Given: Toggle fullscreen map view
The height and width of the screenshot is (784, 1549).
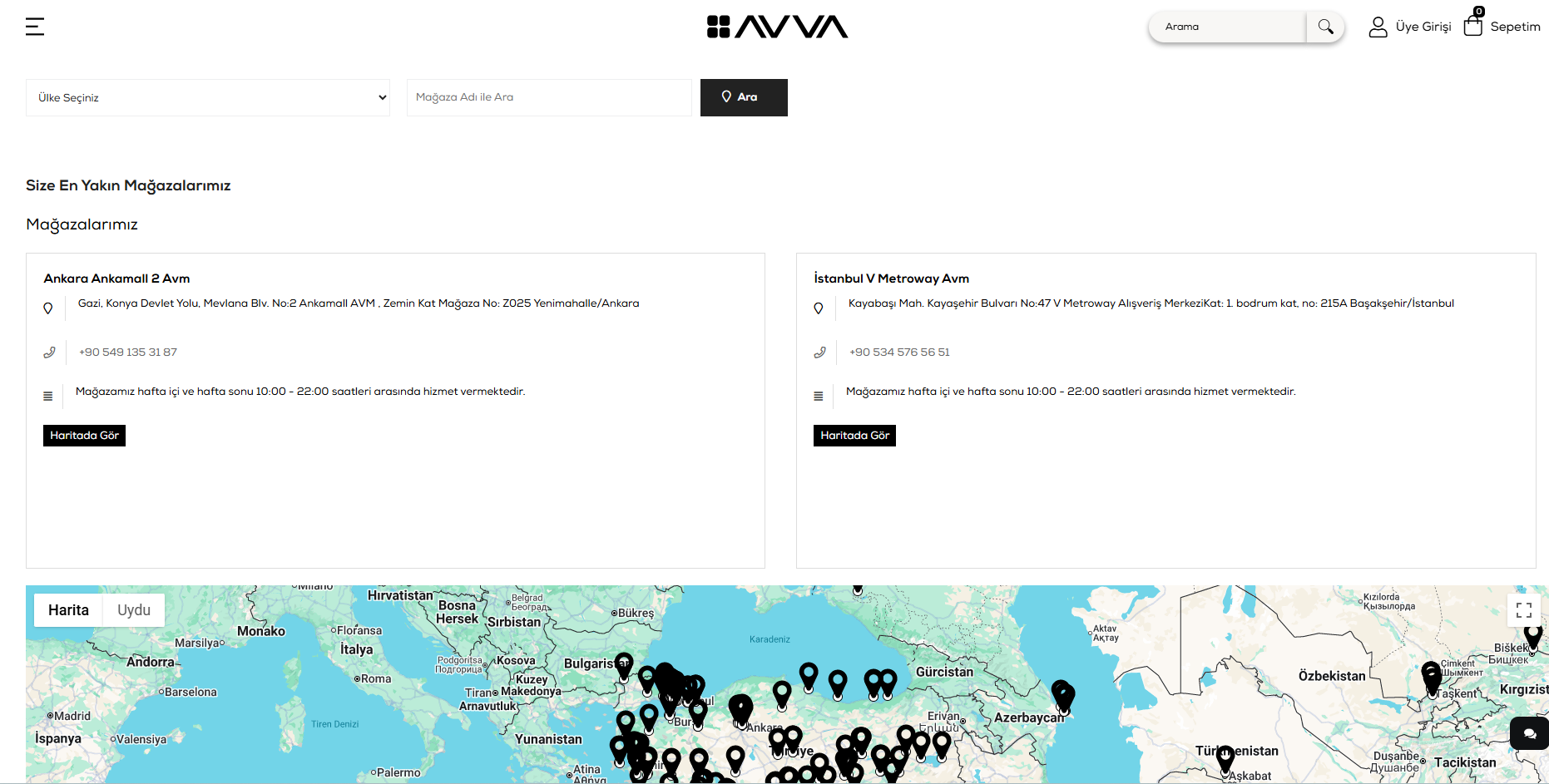Looking at the screenshot, I should [x=1524, y=610].
